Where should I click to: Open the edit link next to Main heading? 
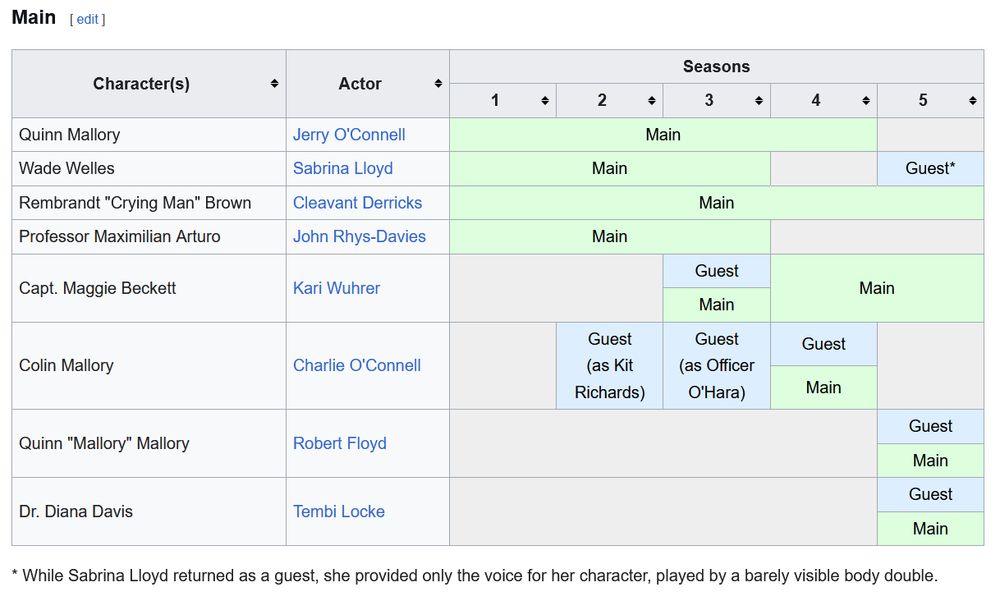(87, 19)
